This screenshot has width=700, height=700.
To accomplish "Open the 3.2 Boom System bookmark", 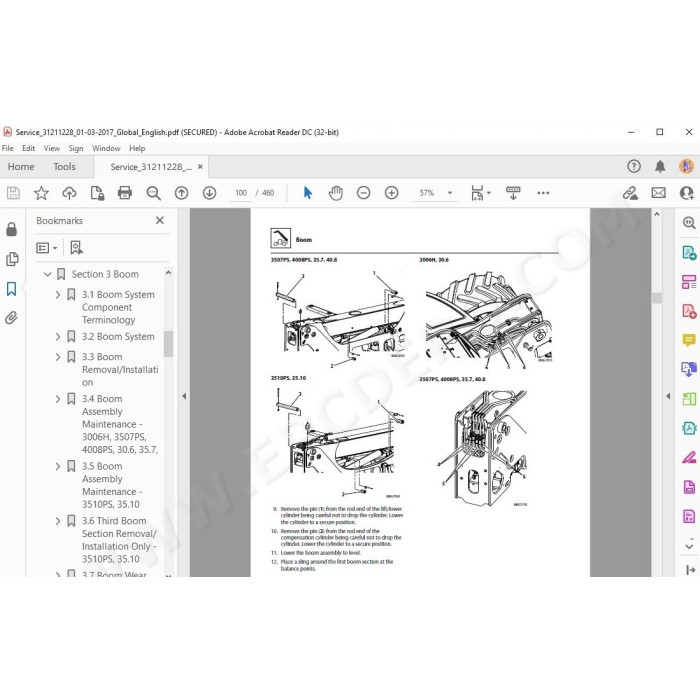I will tap(118, 337).
